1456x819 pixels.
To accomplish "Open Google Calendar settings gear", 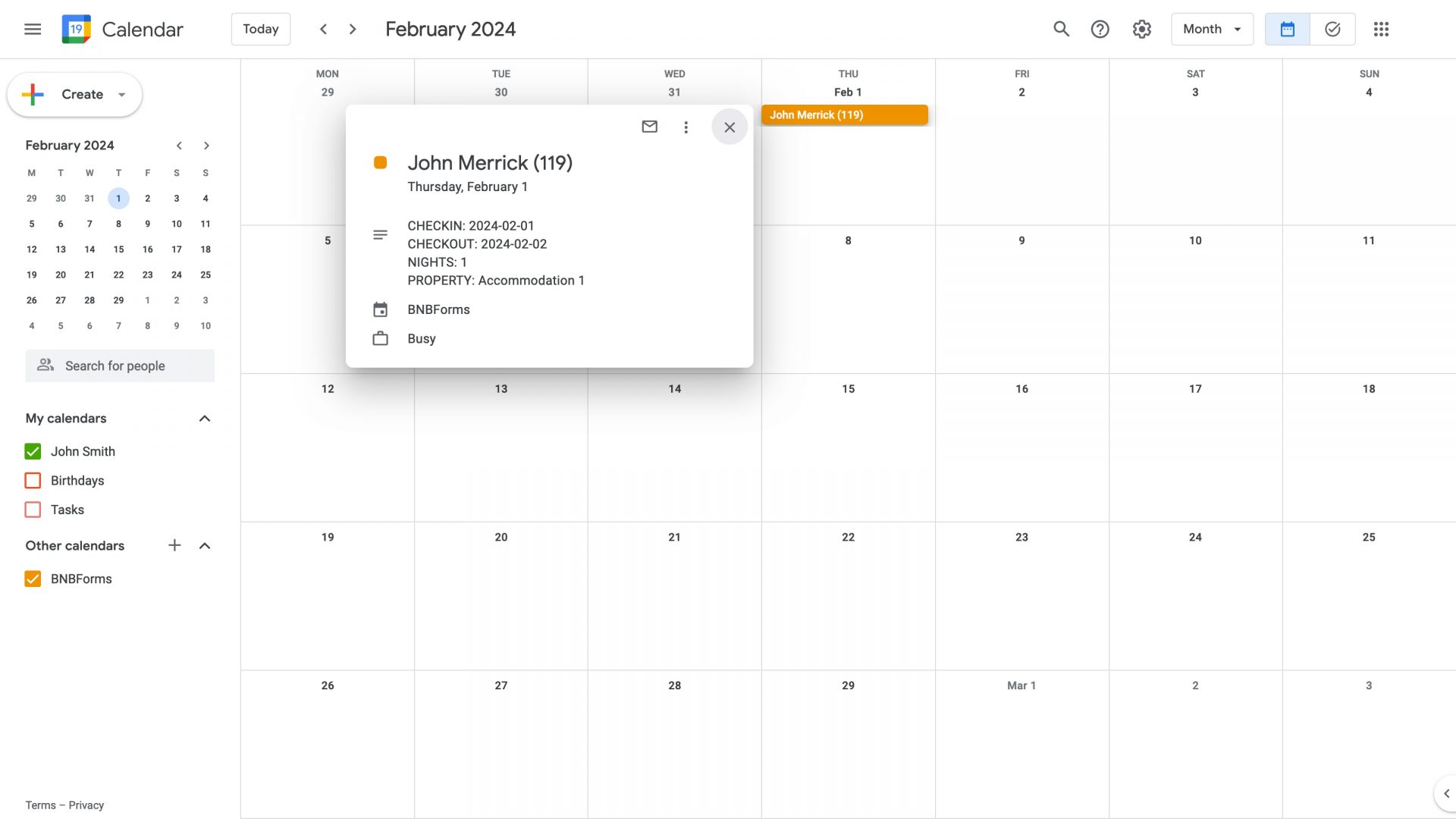I will click(1141, 29).
